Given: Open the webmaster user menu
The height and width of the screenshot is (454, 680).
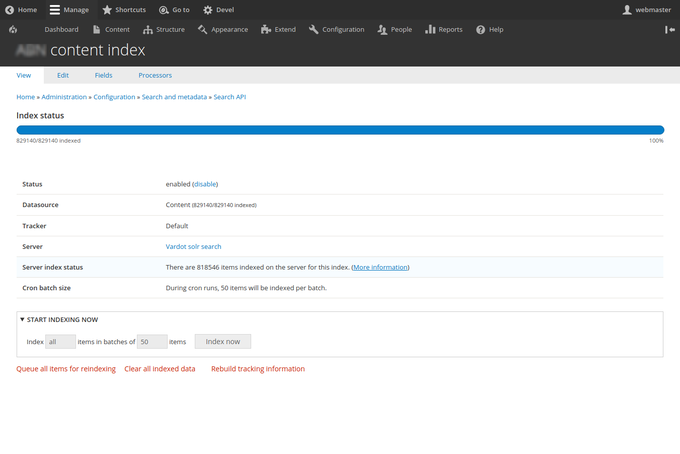Looking at the screenshot, I should pyautogui.click(x=647, y=10).
